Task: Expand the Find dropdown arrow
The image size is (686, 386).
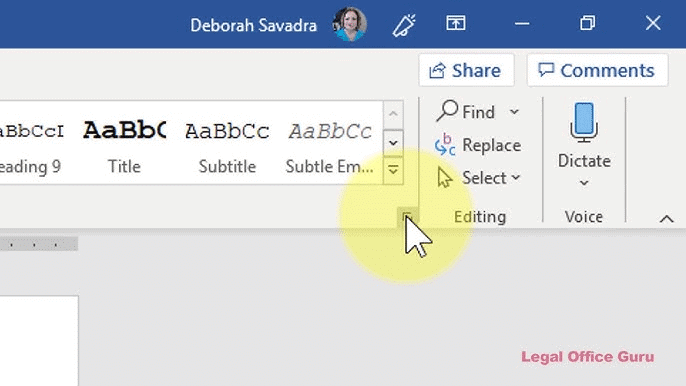Action: [514, 112]
